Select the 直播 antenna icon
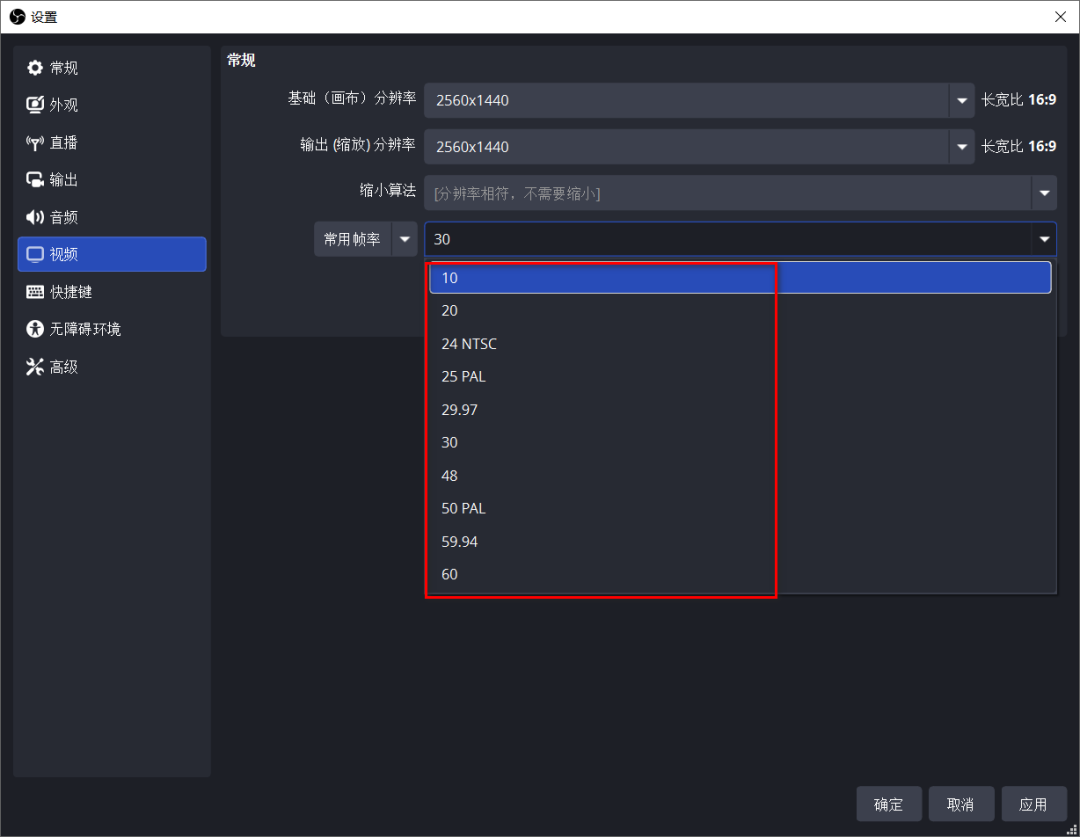Viewport: 1080px width, 837px height. pos(35,143)
